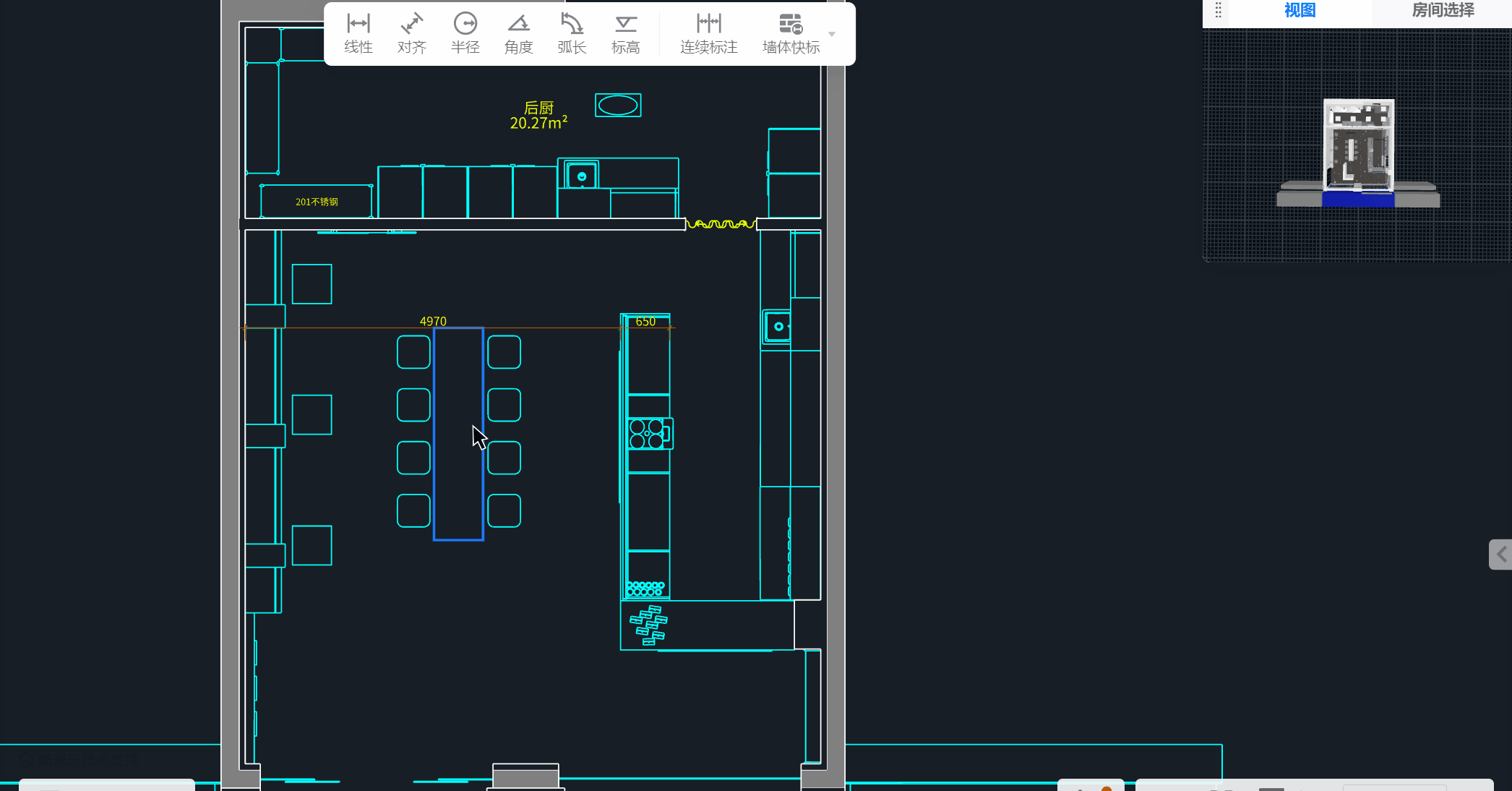The image size is (1512, 791).
Task: Switch to the 视图 tab
Action: click(1300, 11)
